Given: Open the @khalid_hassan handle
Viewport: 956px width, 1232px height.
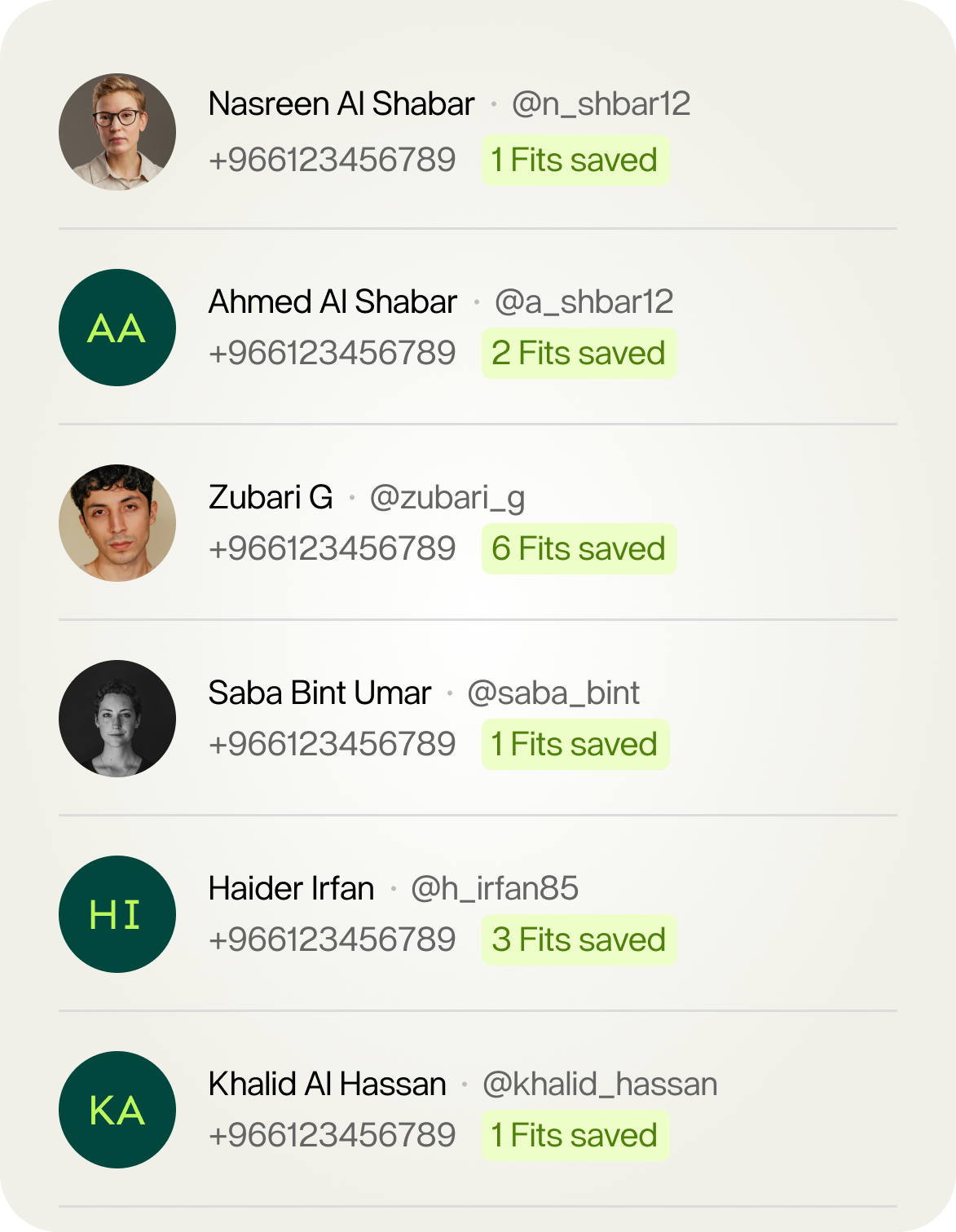Looking at the screenshot, I should [x=600, y=1085].
